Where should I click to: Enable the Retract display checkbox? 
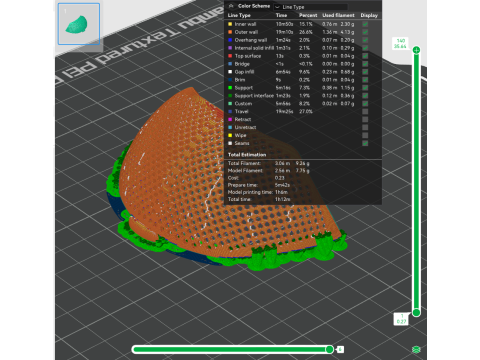365,119
